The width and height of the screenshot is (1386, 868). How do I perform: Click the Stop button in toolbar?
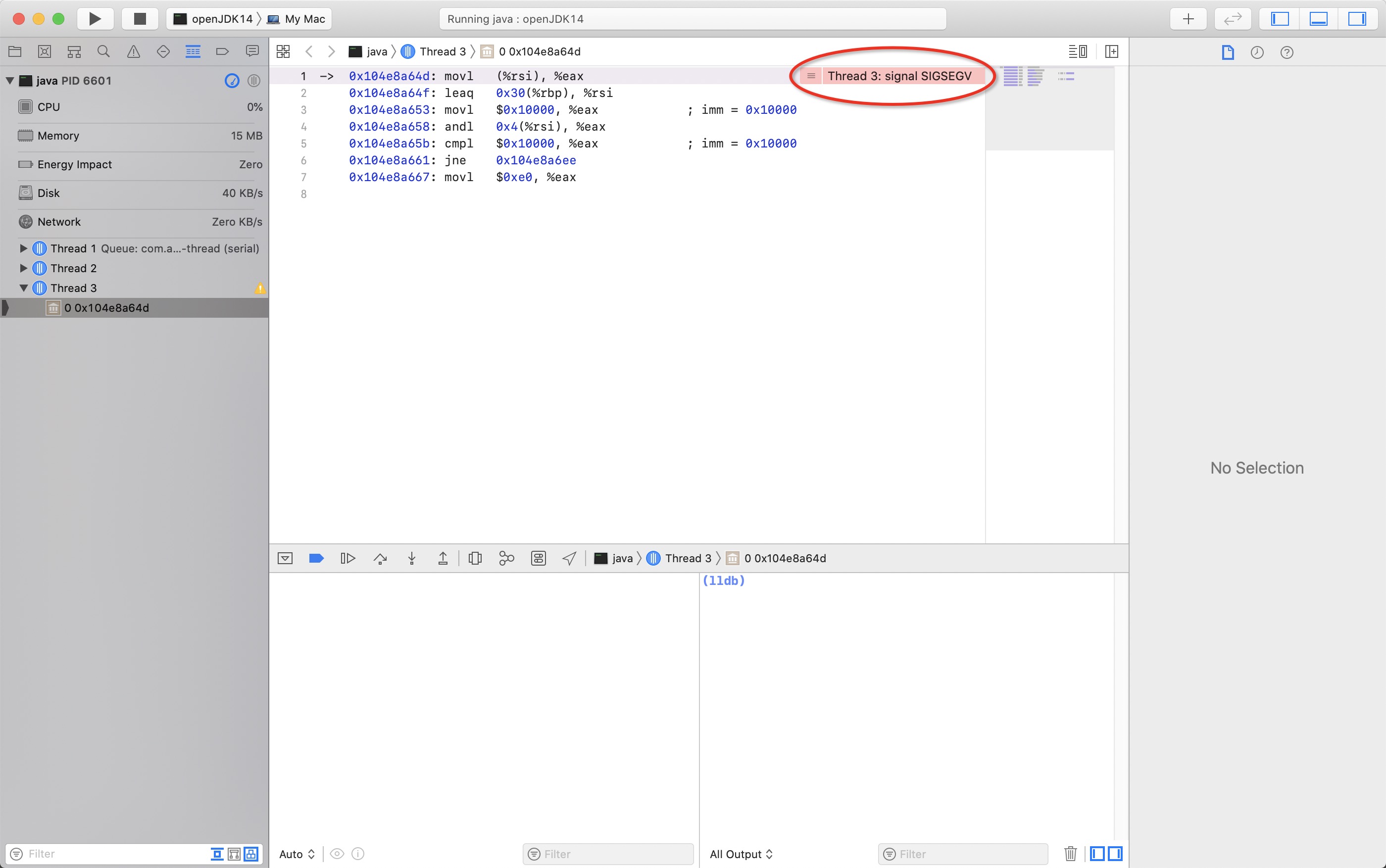pyautogui.click(x=140, y=19)
